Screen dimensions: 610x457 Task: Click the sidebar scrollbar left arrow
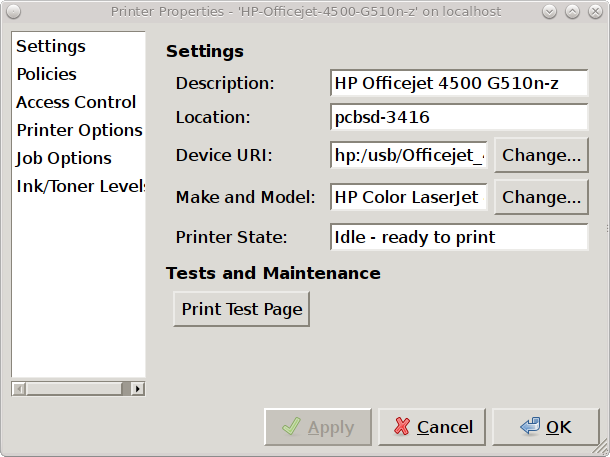(x=19, y=389)
